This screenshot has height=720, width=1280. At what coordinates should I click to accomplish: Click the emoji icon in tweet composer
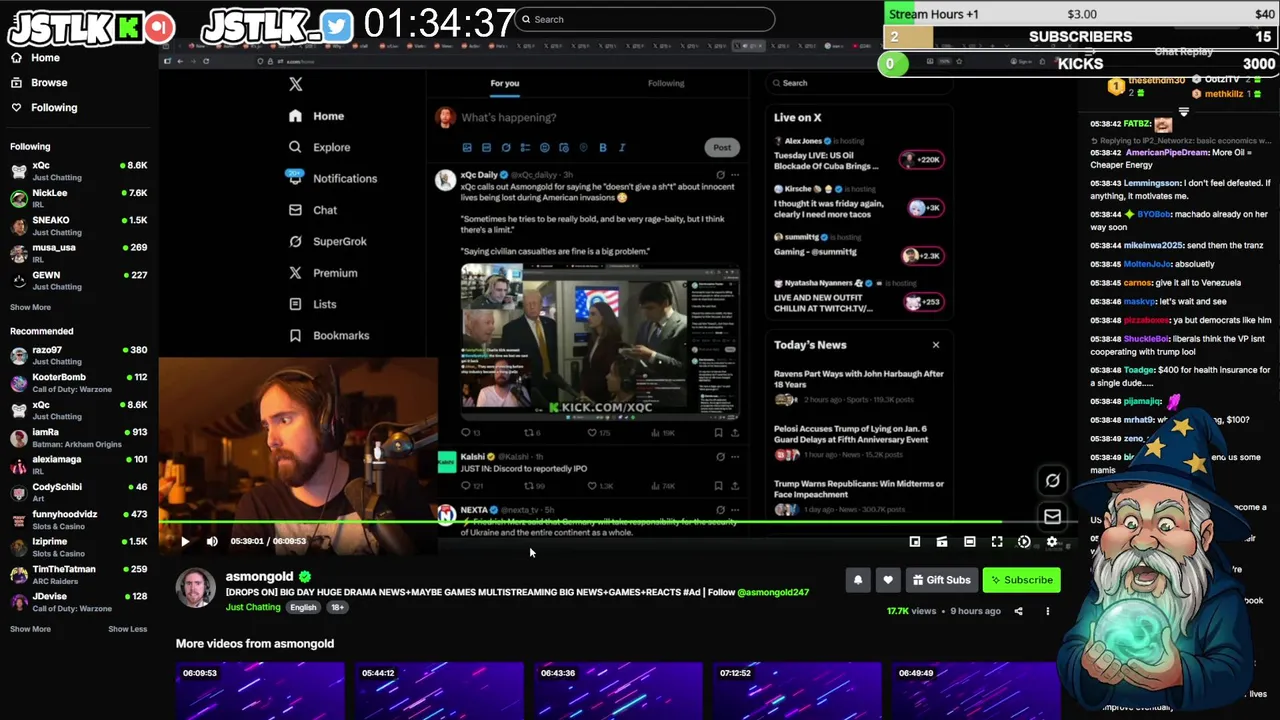click(544, 147)
